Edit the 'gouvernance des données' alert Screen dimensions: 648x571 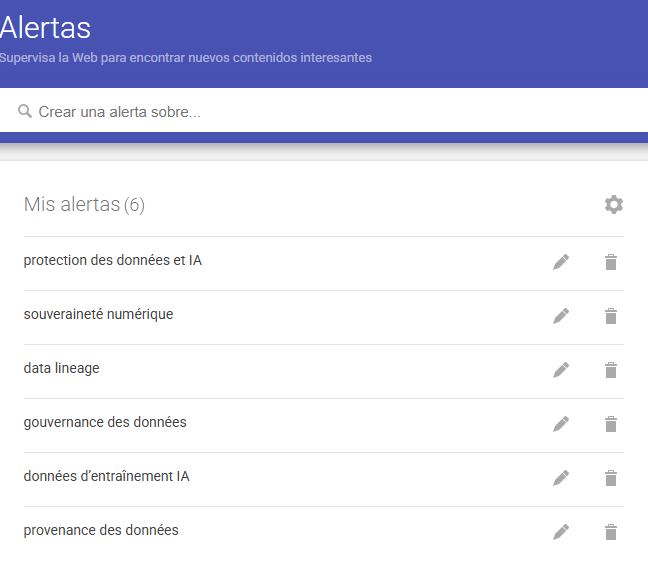click(561, 424)
